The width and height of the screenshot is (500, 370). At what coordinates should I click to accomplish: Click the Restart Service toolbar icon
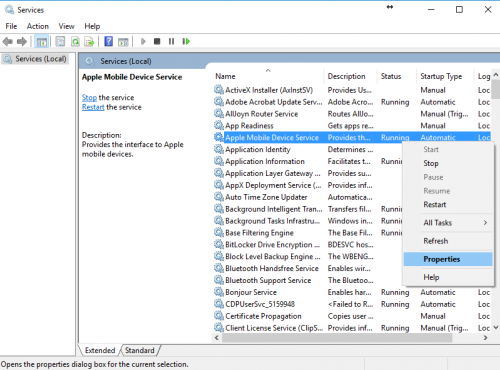(x=186, y=41)
